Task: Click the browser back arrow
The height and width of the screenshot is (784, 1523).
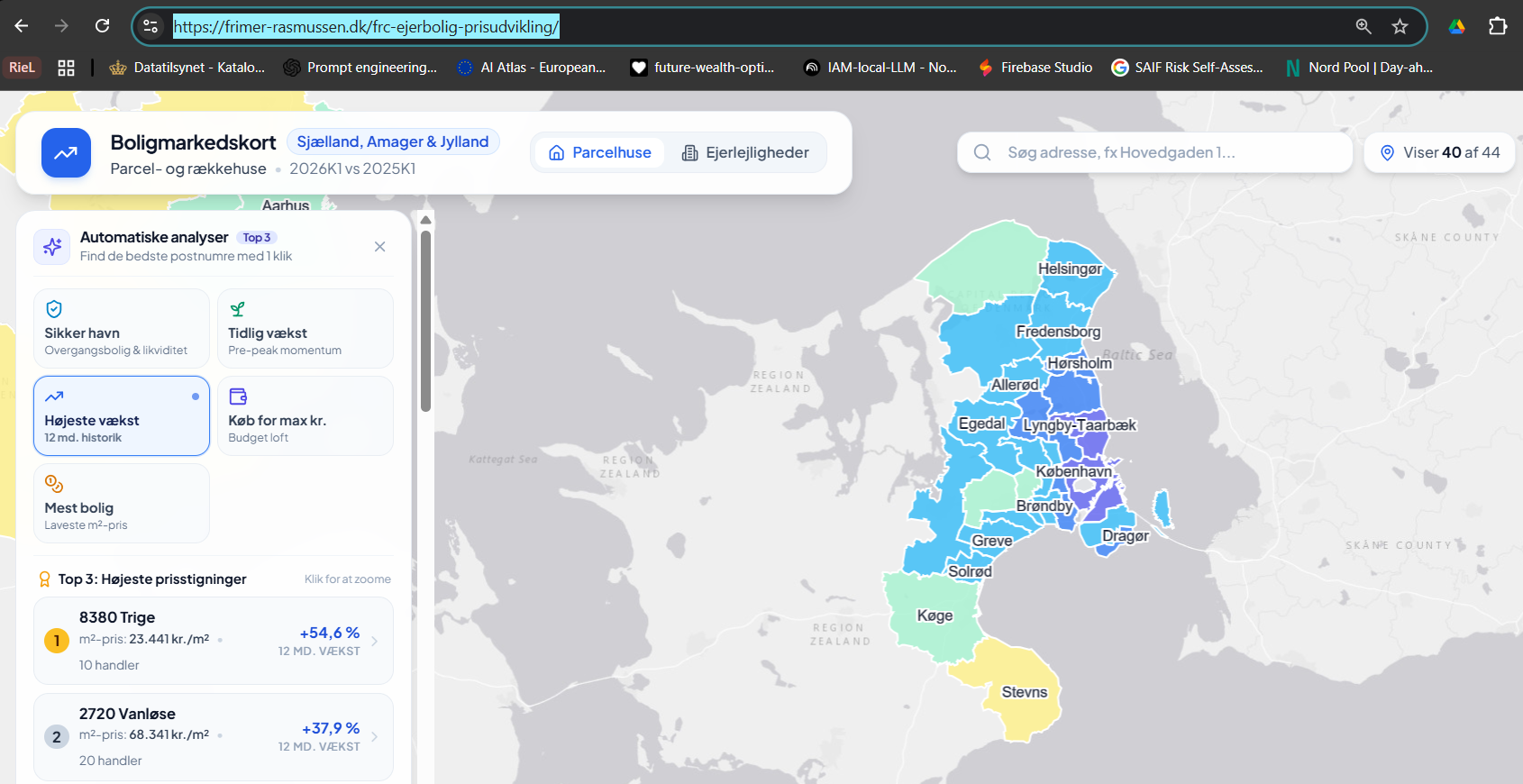Action: (x=22, y=26)
